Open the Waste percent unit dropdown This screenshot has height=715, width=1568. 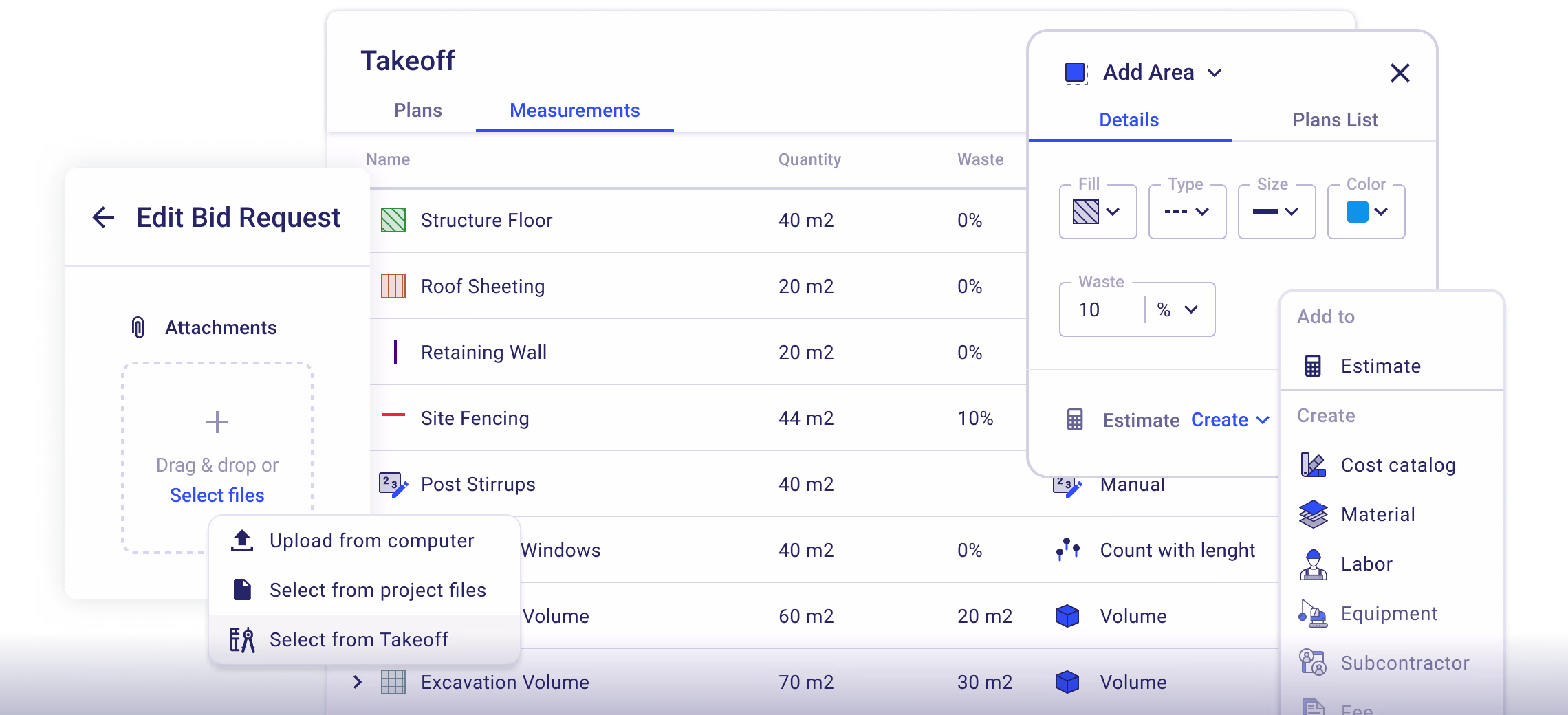pos(1178,309)
